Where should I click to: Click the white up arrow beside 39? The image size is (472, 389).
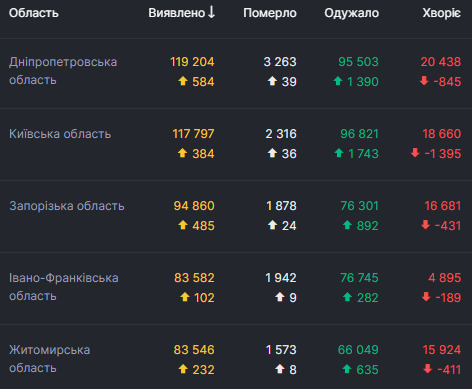272,81
